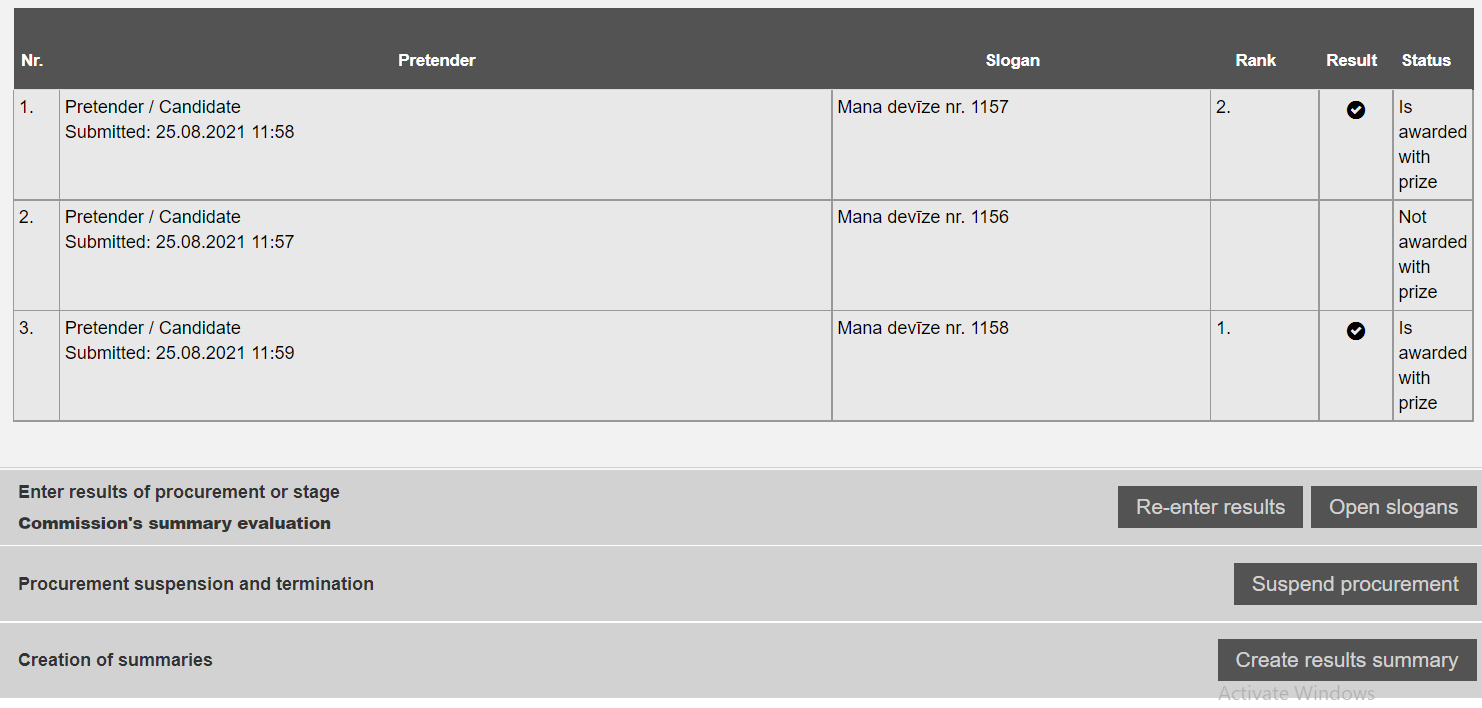
Task: Click the result checkmark for slogan nr. 1158
Action: point(1355,331)
